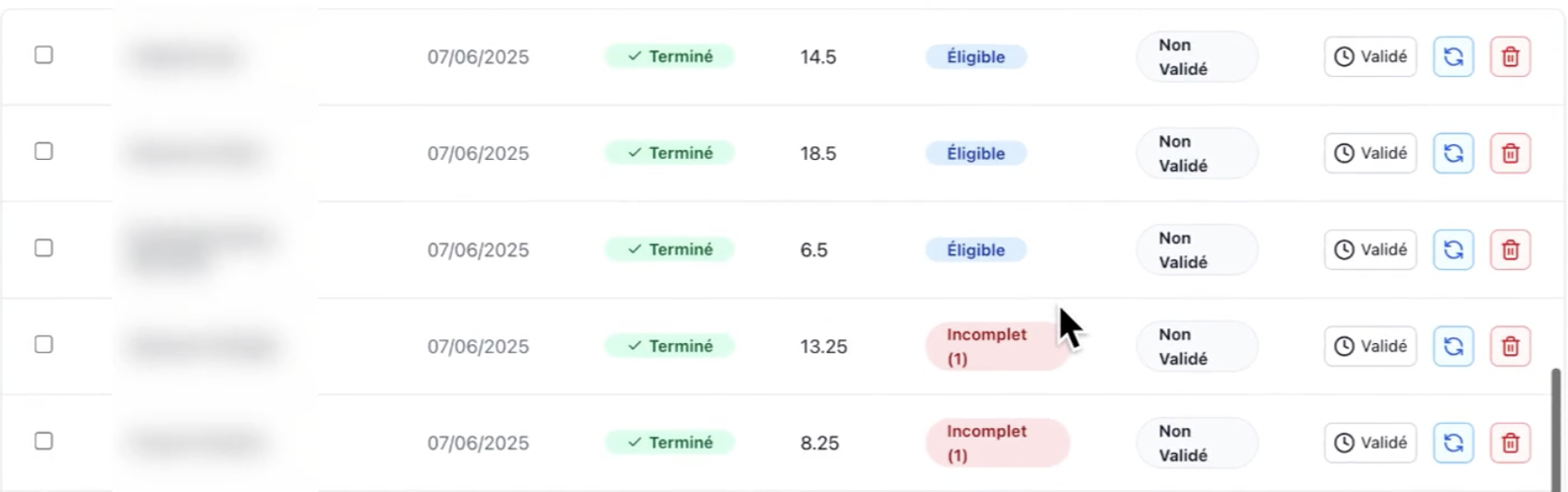This screenshot has width=1568, height=492.
Task: Refresh the row with score 13.25
Action: 1453,346
